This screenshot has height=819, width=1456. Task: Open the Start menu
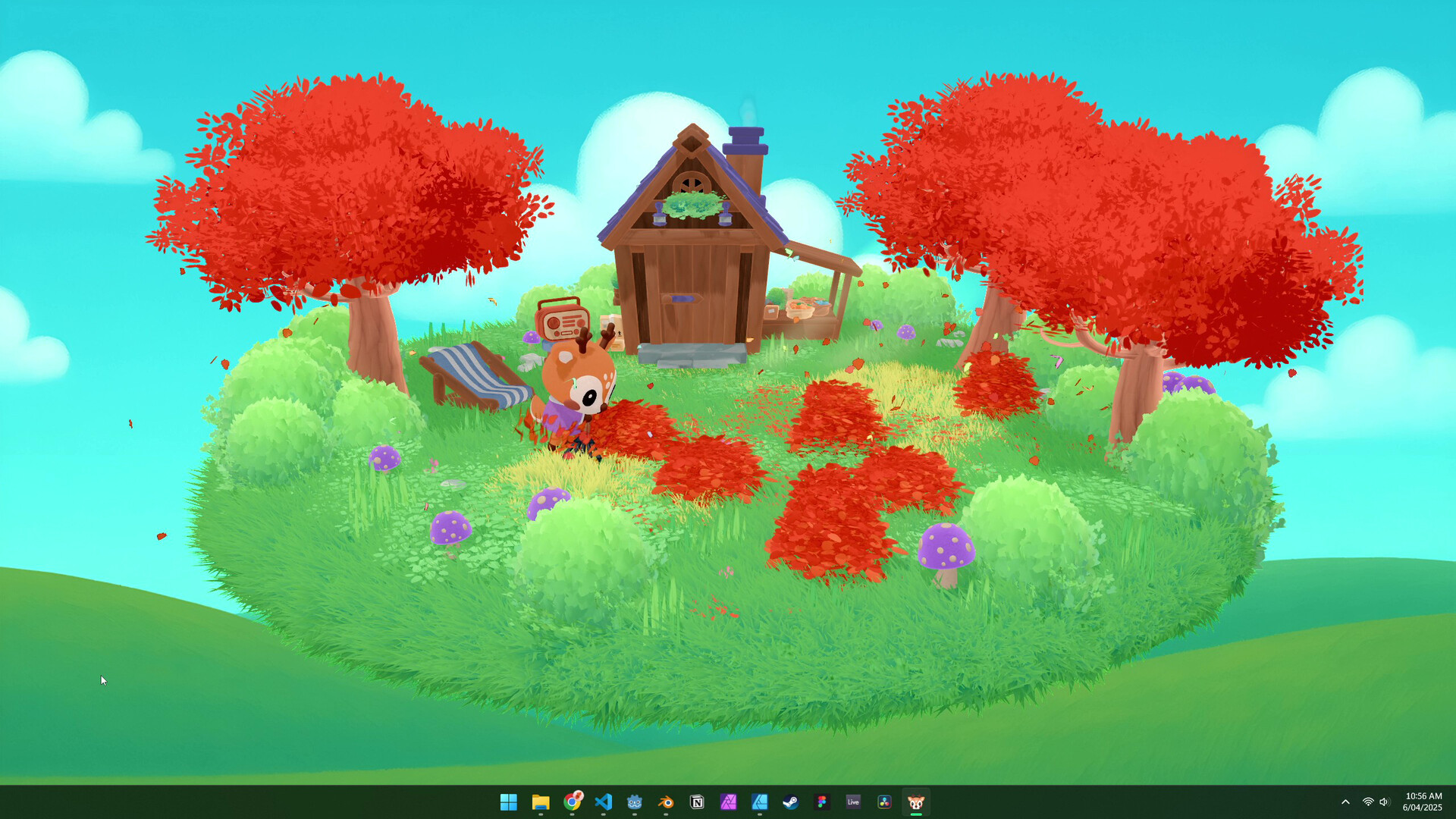[508, 802]
